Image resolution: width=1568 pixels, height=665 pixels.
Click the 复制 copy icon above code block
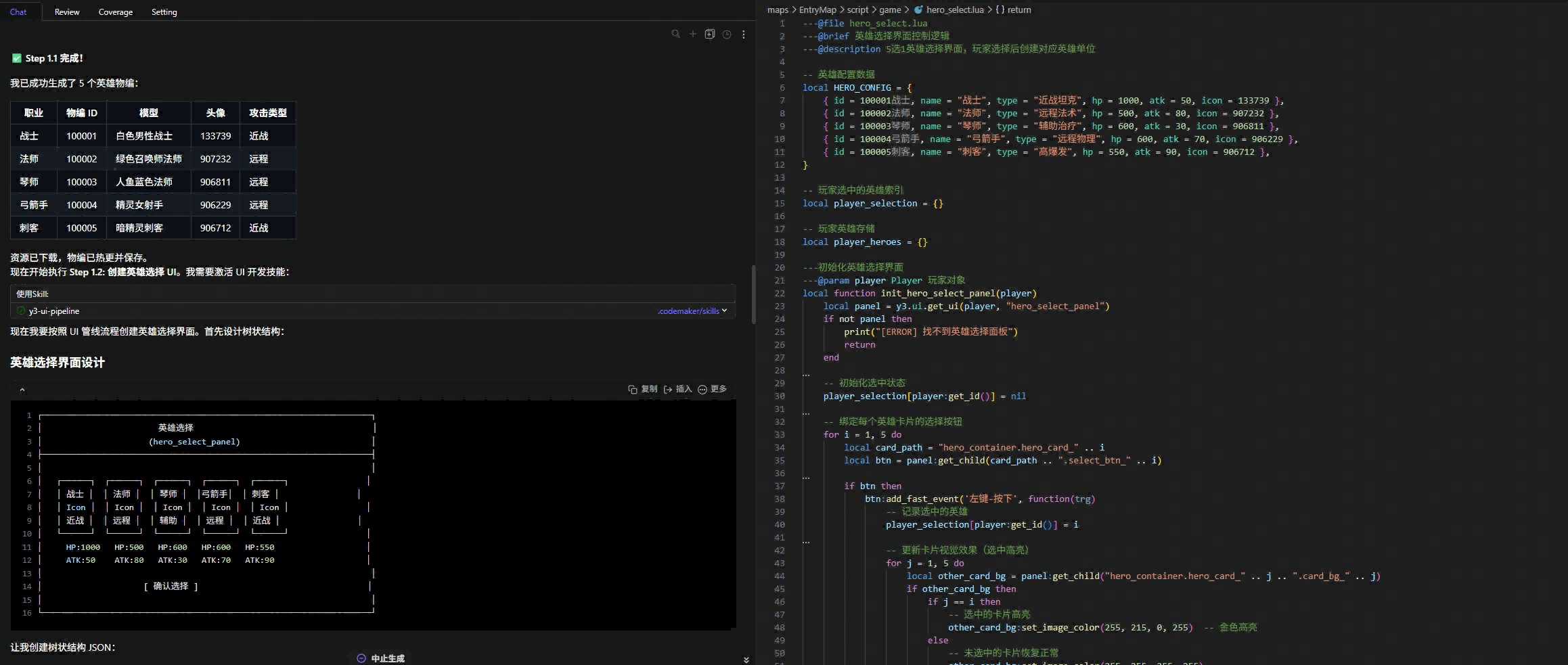(x=632, y=389)
